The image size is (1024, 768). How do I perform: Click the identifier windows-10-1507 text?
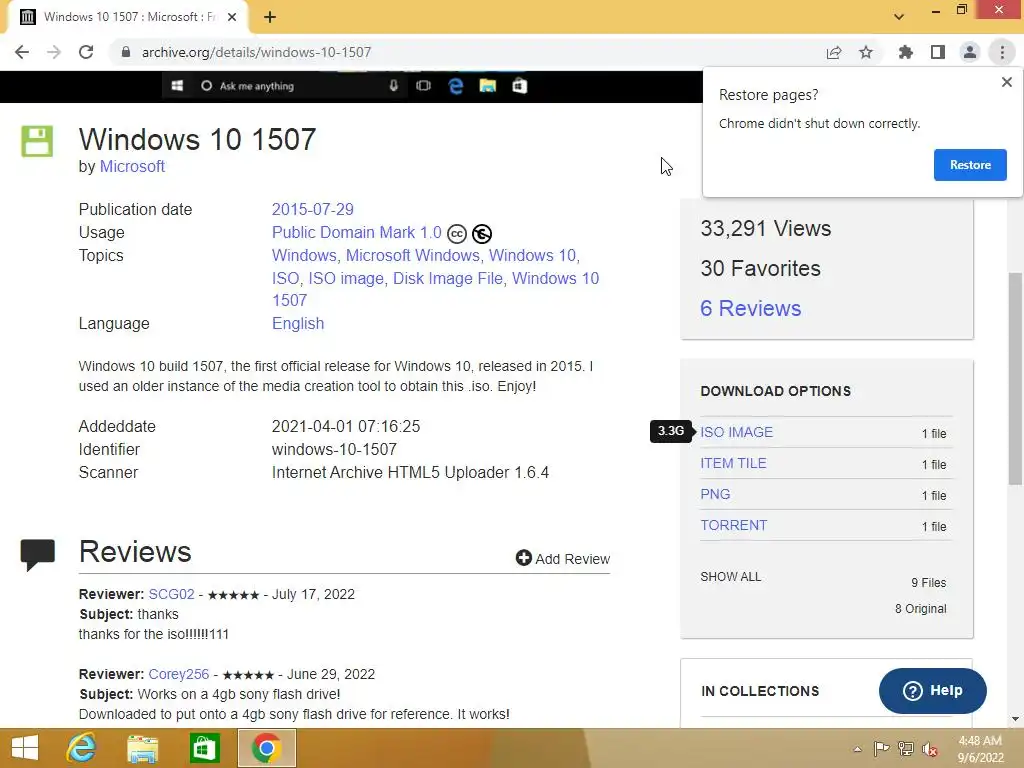click(x=334, y=449)
